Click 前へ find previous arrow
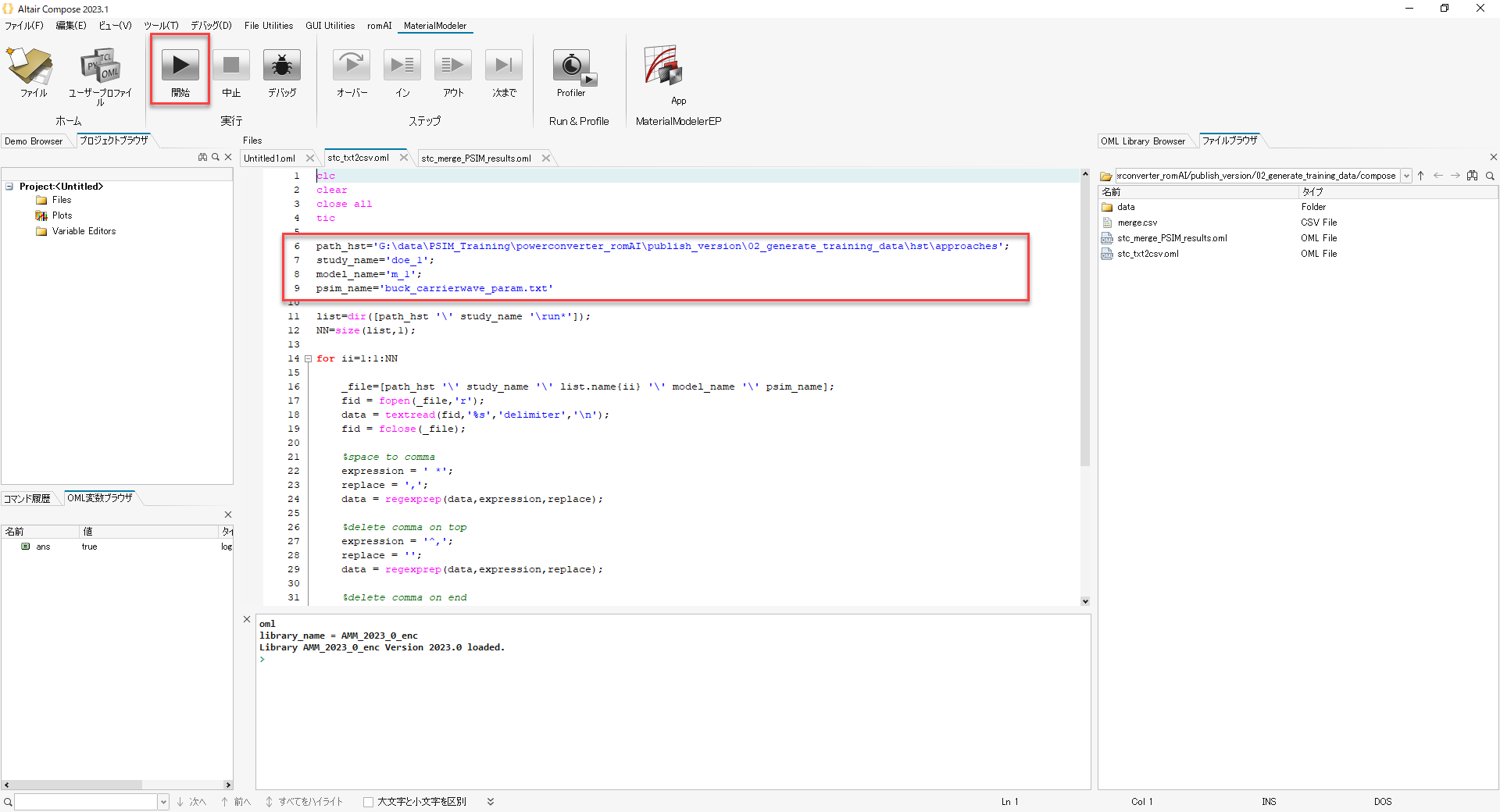 pos(236,802)
